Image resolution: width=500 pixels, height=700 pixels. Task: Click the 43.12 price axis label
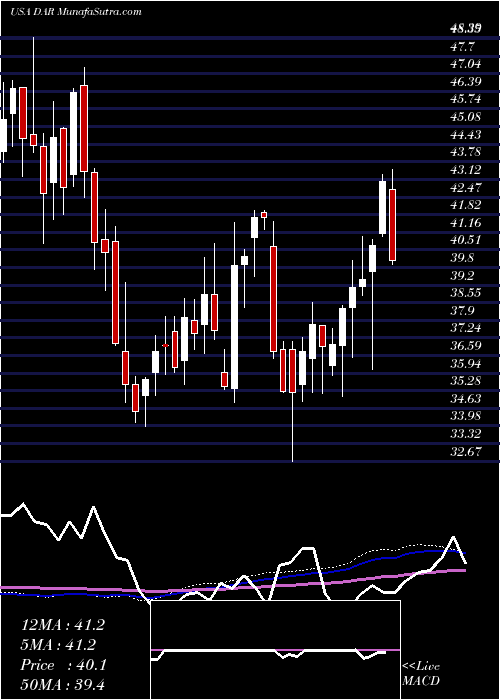(x=466, y=170)
